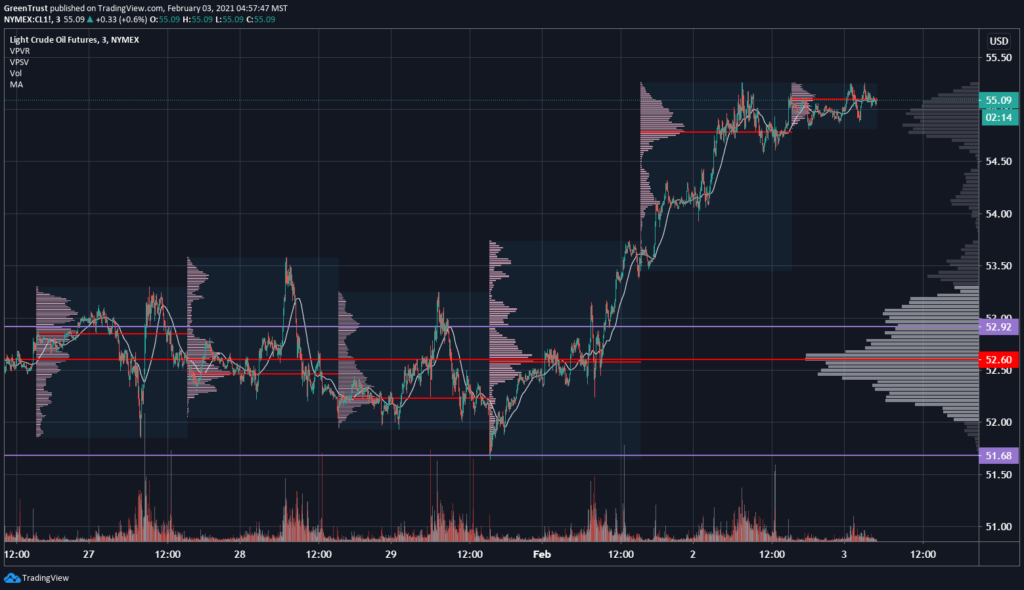Click the H:55.09 high value in header
This screenshot has height=590, width=1024.
197,20
